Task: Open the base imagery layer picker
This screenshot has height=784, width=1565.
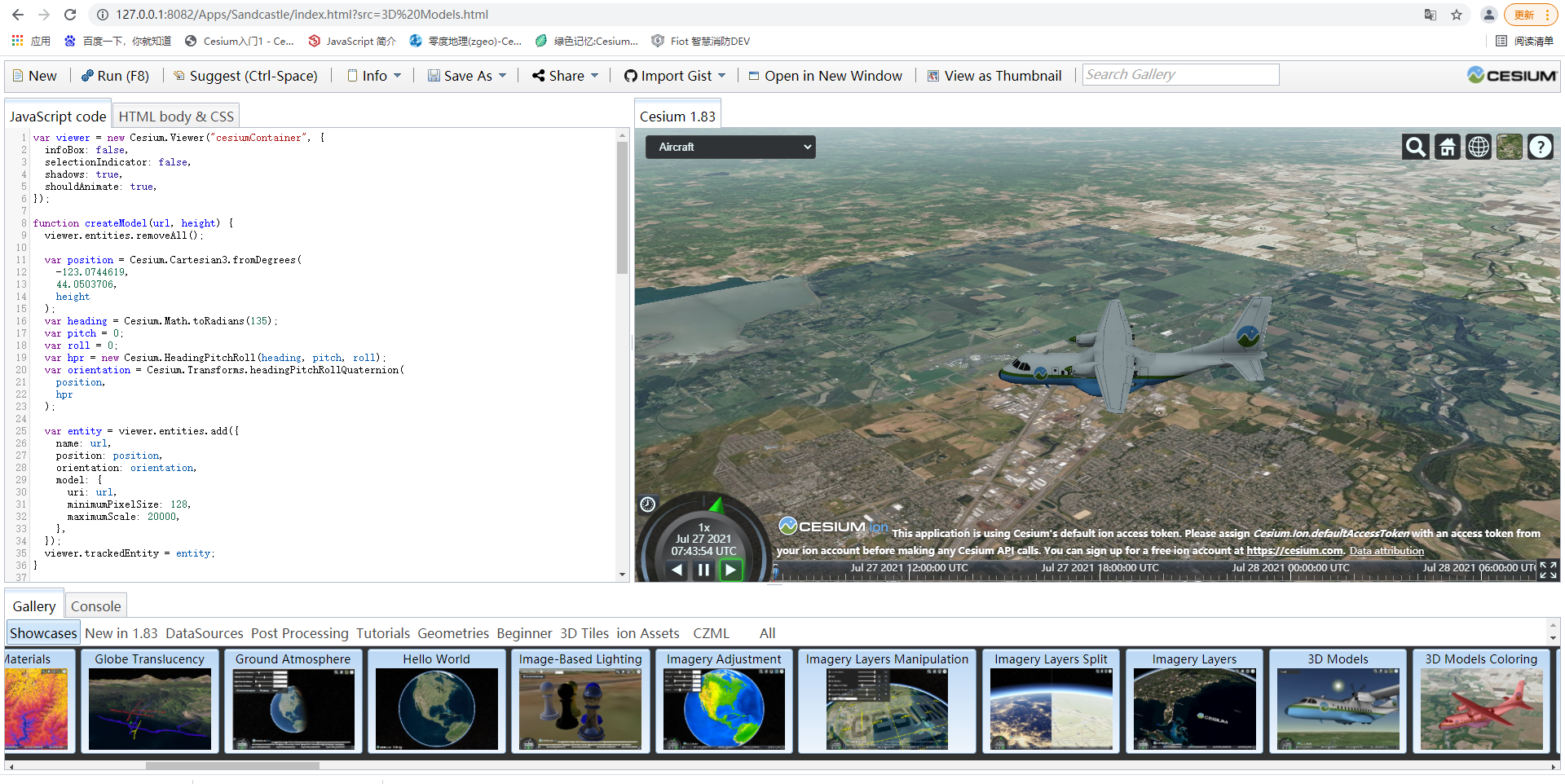Action: pos(1509,147)
